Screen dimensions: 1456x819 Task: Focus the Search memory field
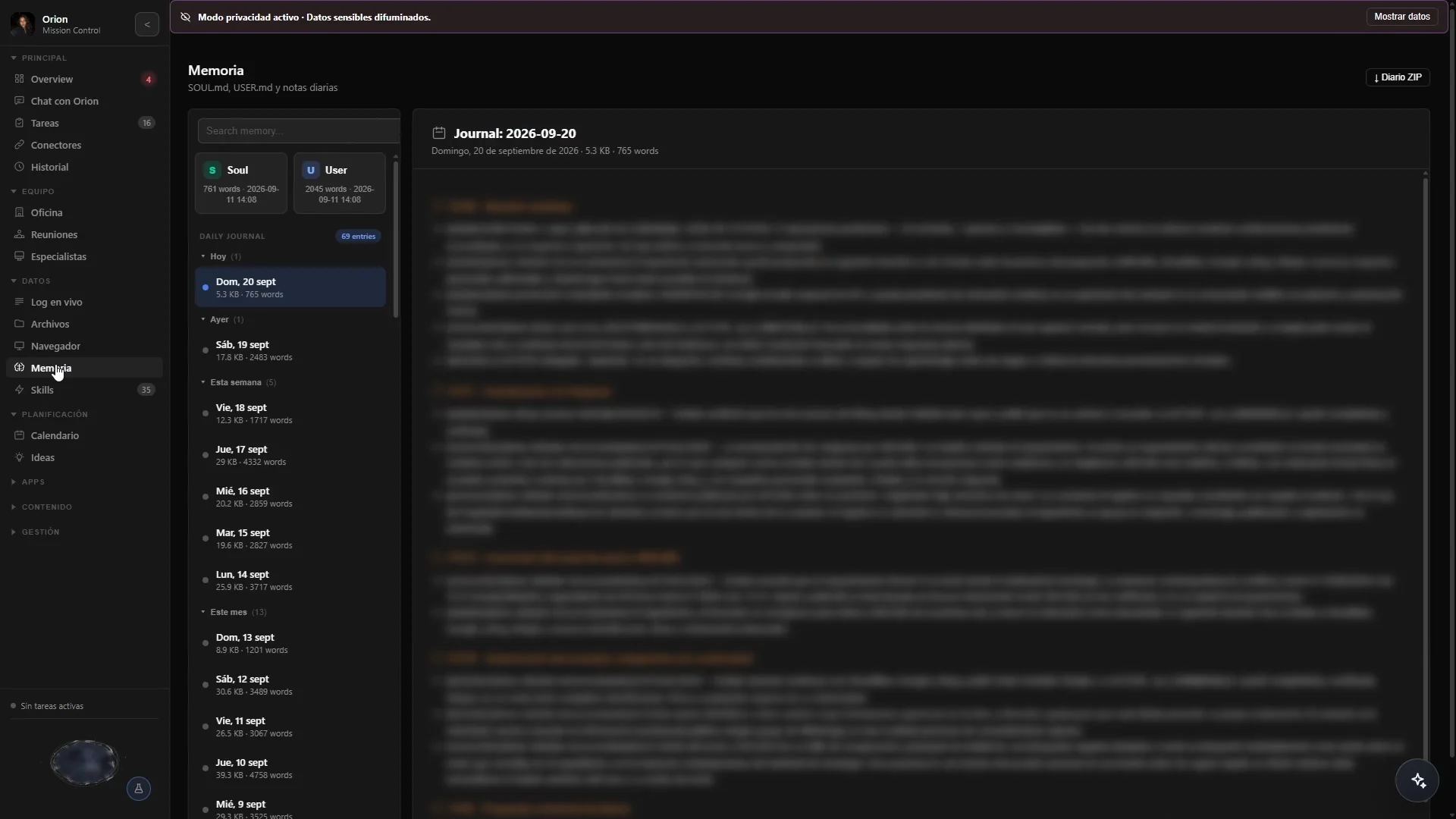(x=299, y=130)
